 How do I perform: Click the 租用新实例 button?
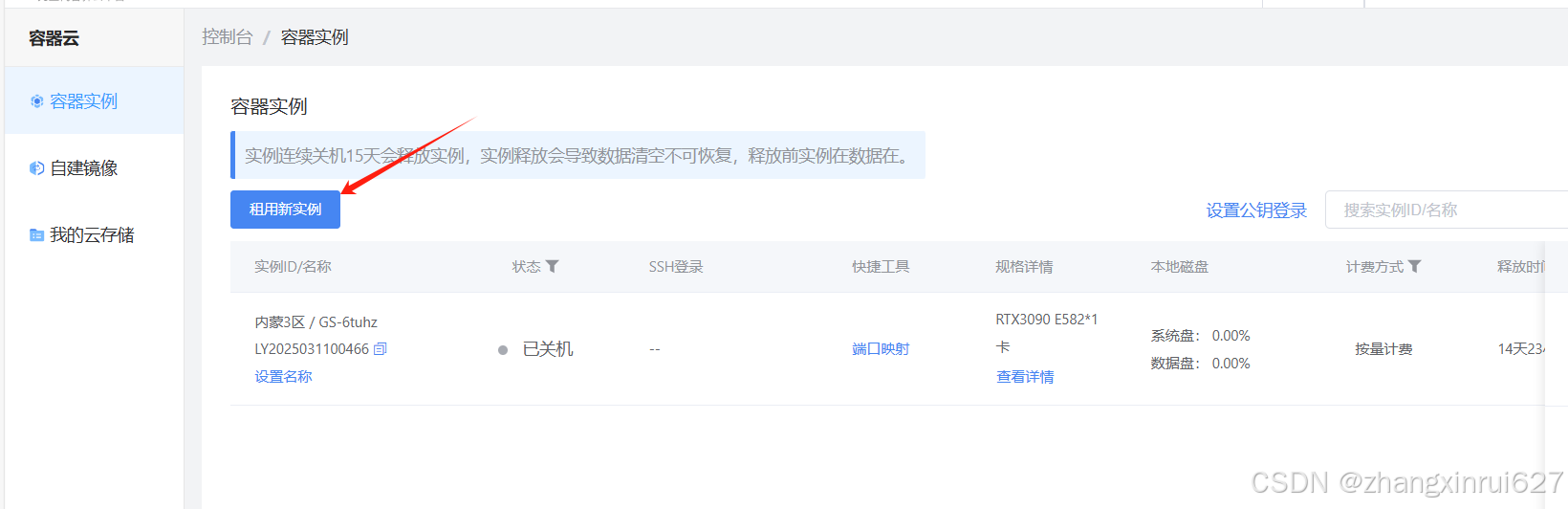pyautogui.click(x=285, y=210)
